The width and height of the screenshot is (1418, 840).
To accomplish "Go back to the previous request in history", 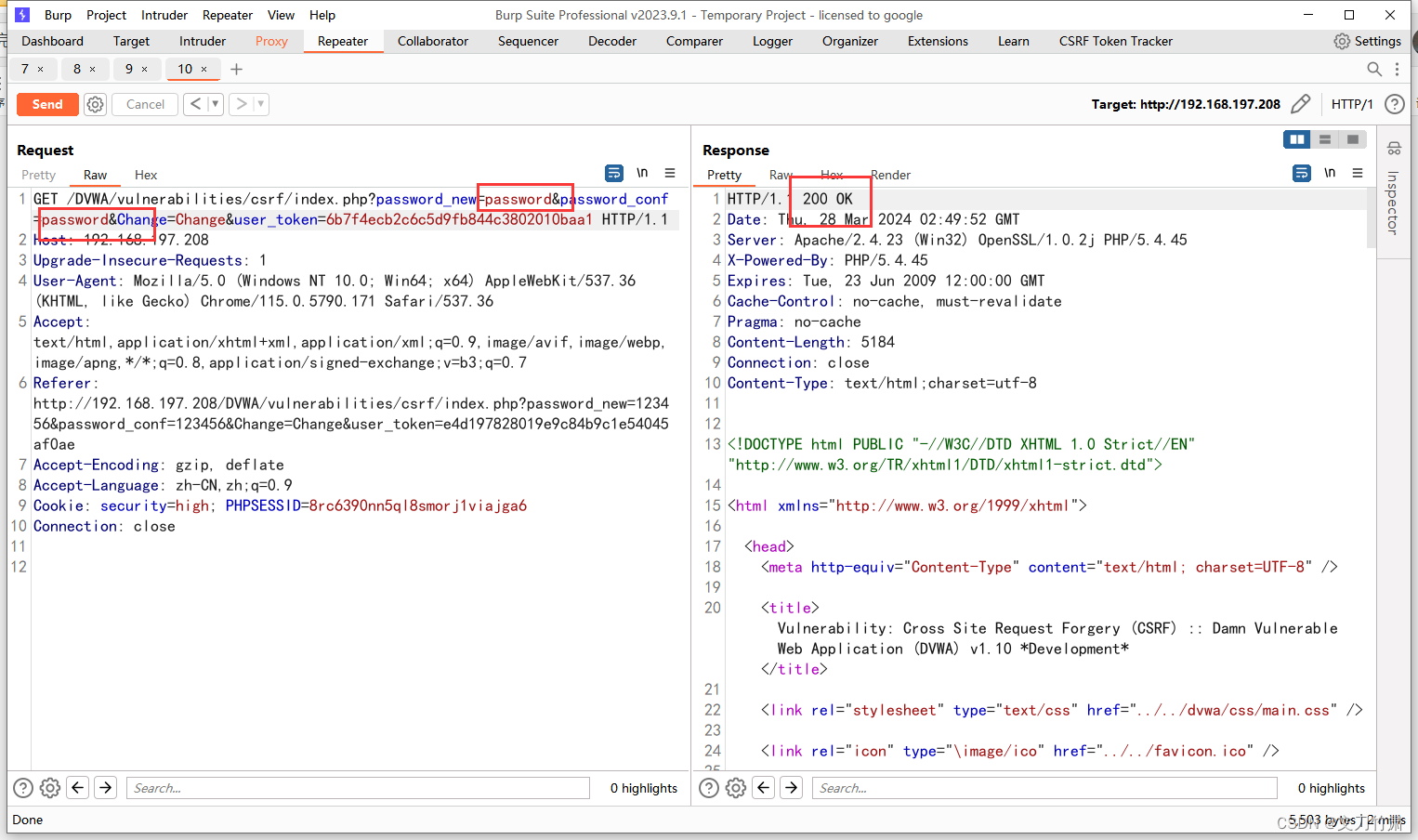I will pos(195,104).
